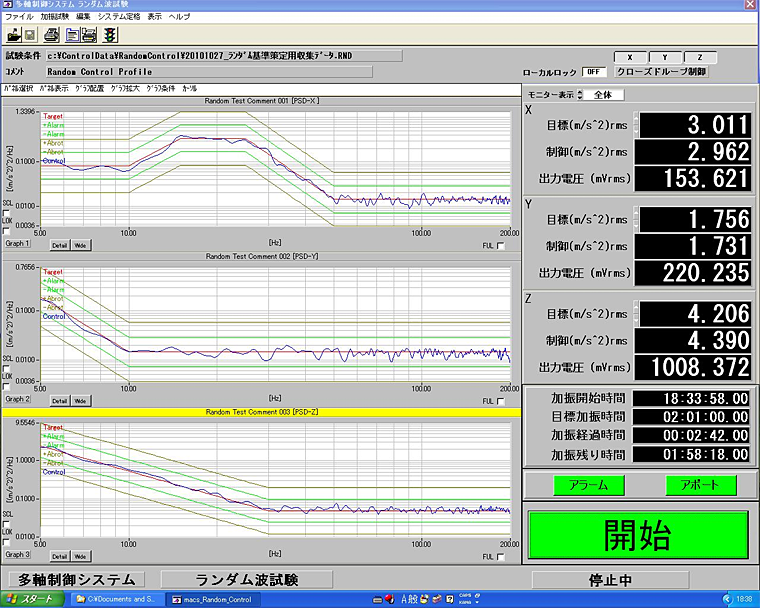
Task: Toggle SCL checkbox on Graph 1
Action: point(6,212)
